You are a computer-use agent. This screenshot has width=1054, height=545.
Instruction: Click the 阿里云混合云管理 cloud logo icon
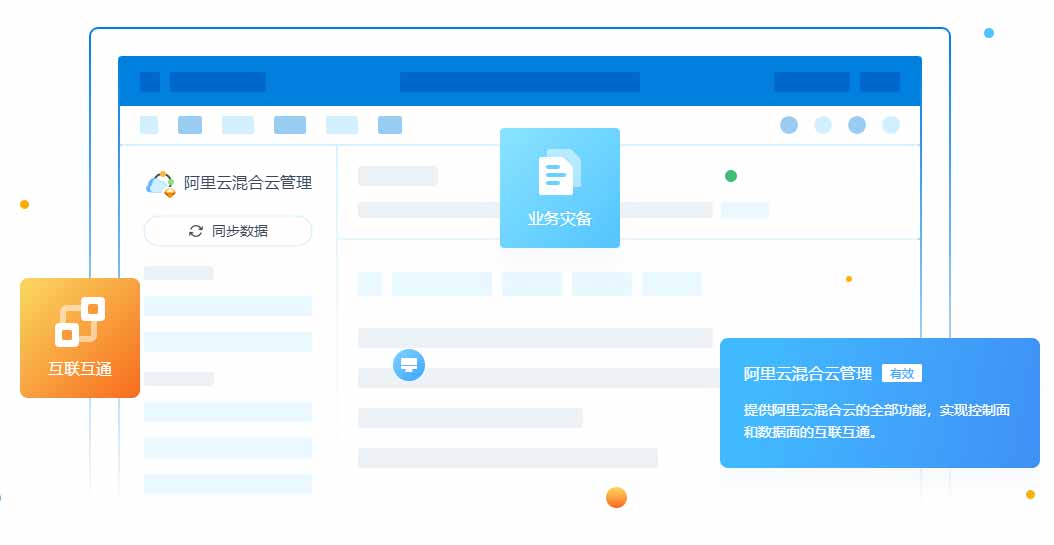[x=161, y=183]
